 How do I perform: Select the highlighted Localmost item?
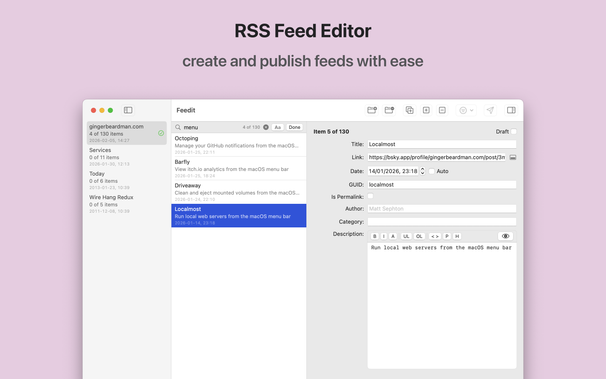pyautogui.click(x=239, y=216)
